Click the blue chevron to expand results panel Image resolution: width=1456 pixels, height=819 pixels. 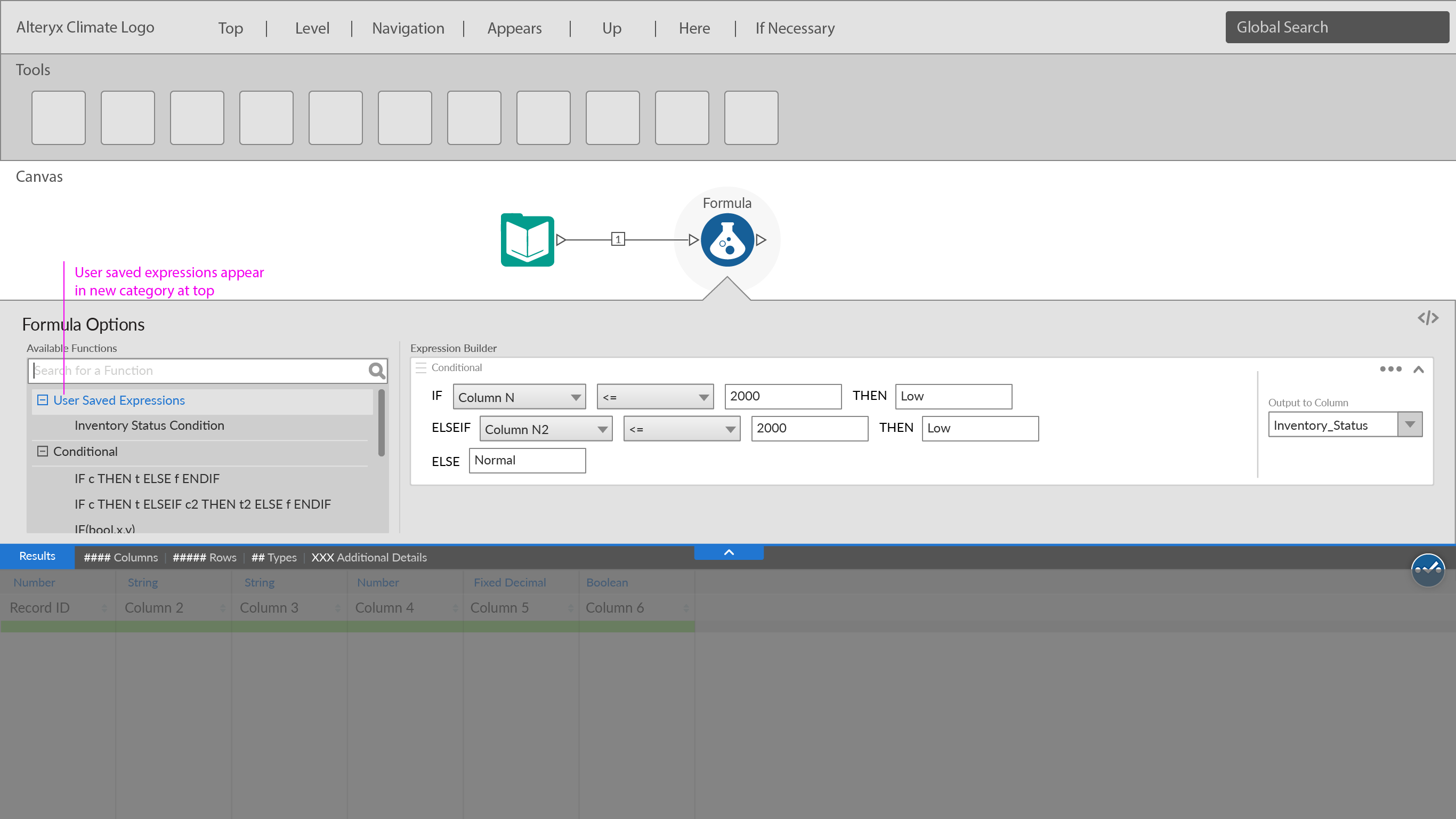coord(729,552)
